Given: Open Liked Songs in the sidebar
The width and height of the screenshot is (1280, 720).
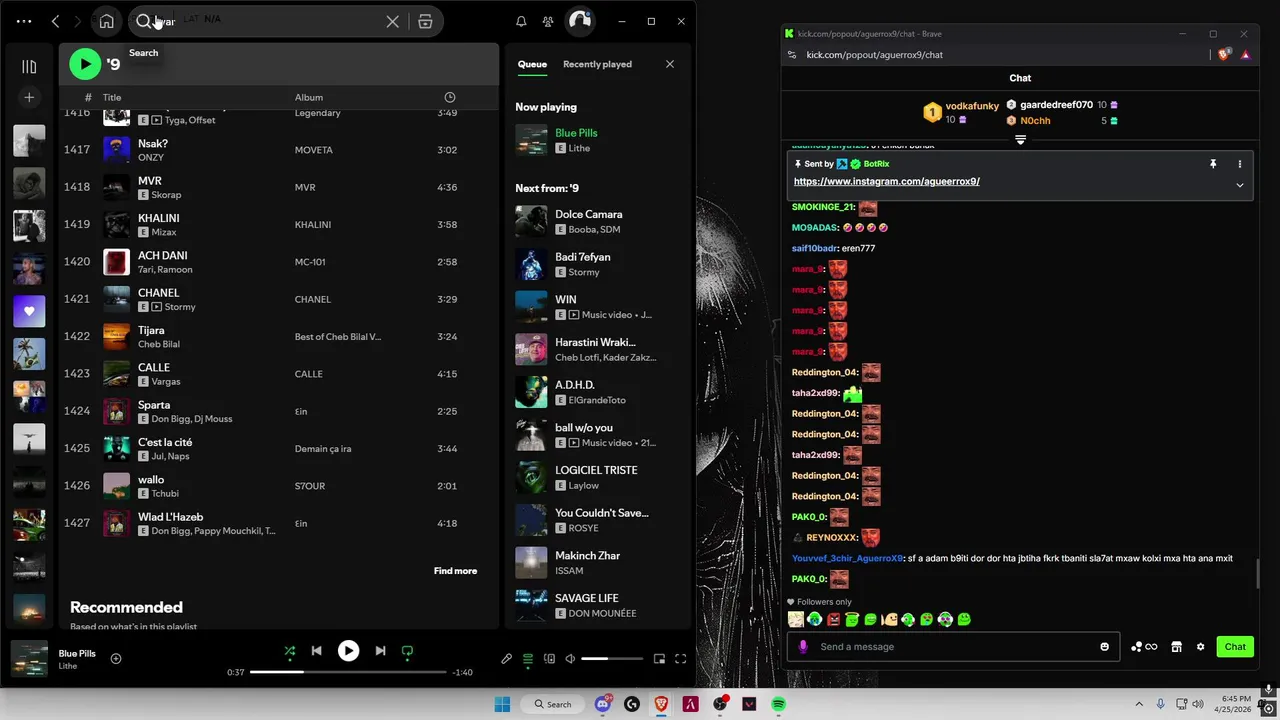Looking at the screenshot, I should point(29,311).
